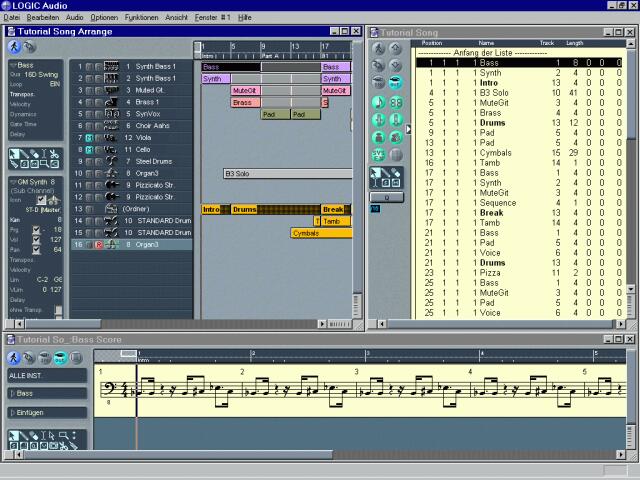640x480 pixels.
Task: Select the magnifier tool in Arrange toolbox
Action: (44, 164)
